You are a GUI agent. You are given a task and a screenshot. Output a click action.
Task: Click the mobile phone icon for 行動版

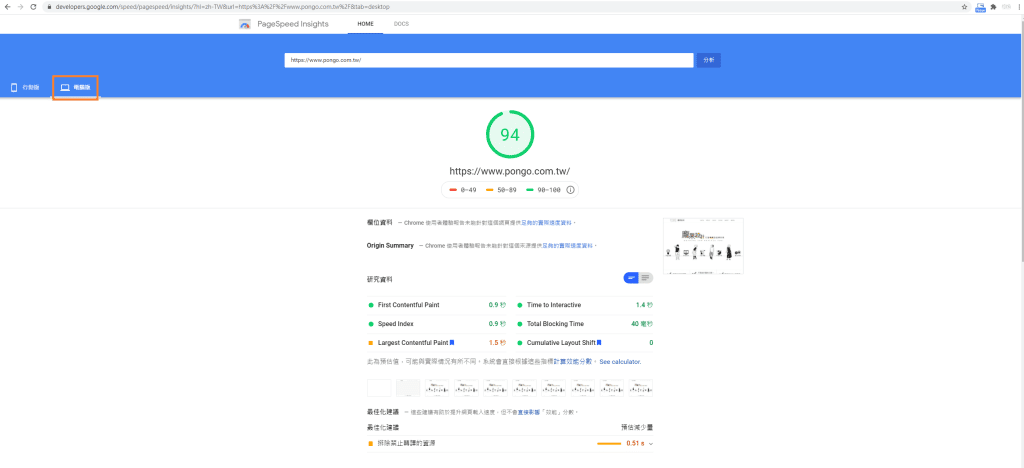tap(14, 87)
